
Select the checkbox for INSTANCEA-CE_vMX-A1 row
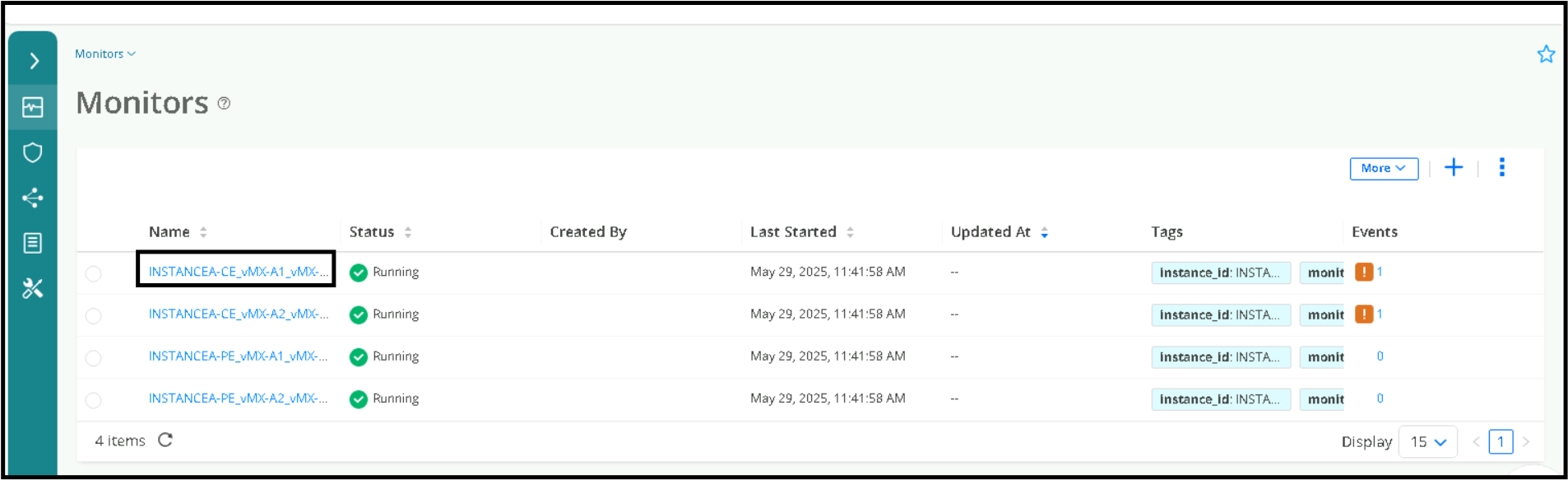[93, 273]
